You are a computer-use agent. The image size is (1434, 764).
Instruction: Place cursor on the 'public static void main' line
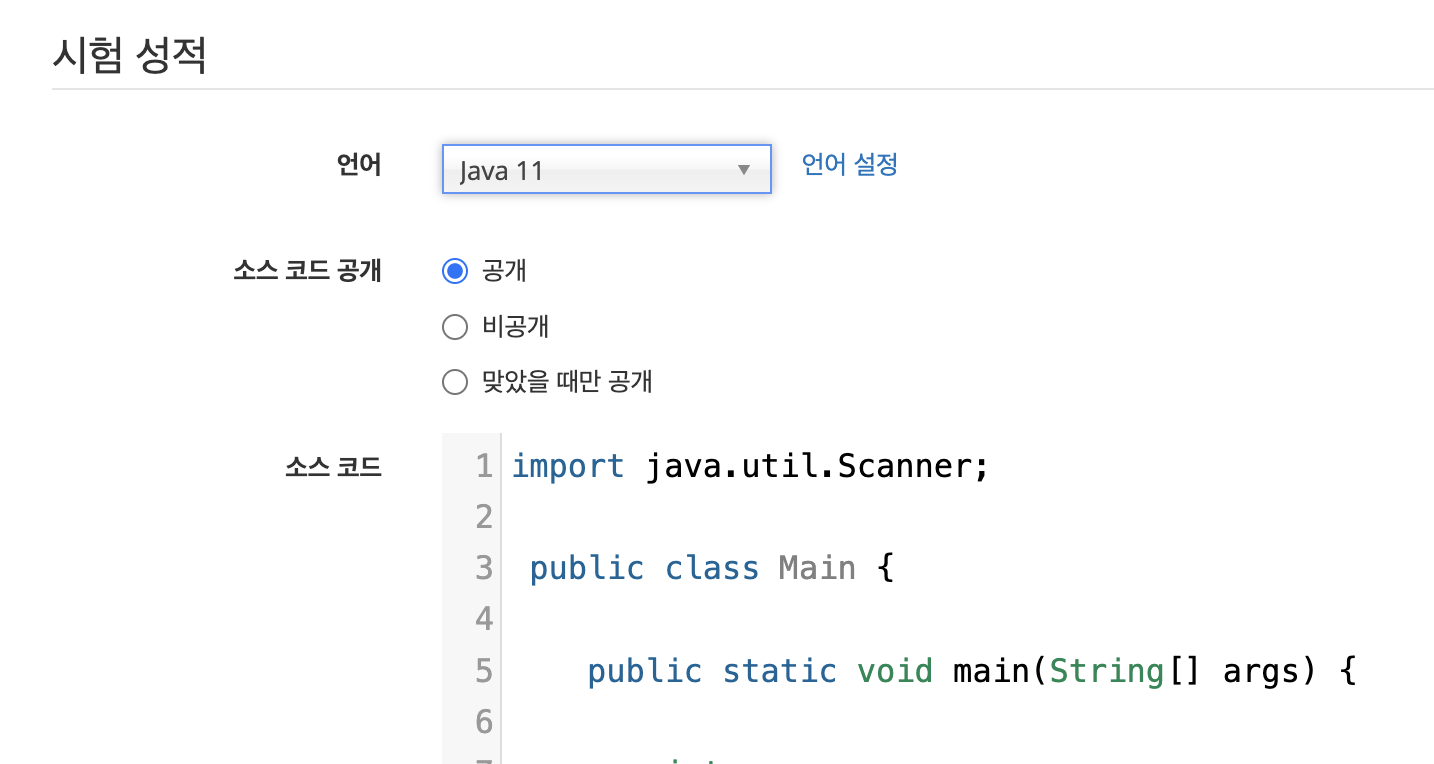[x=971, y=670]
